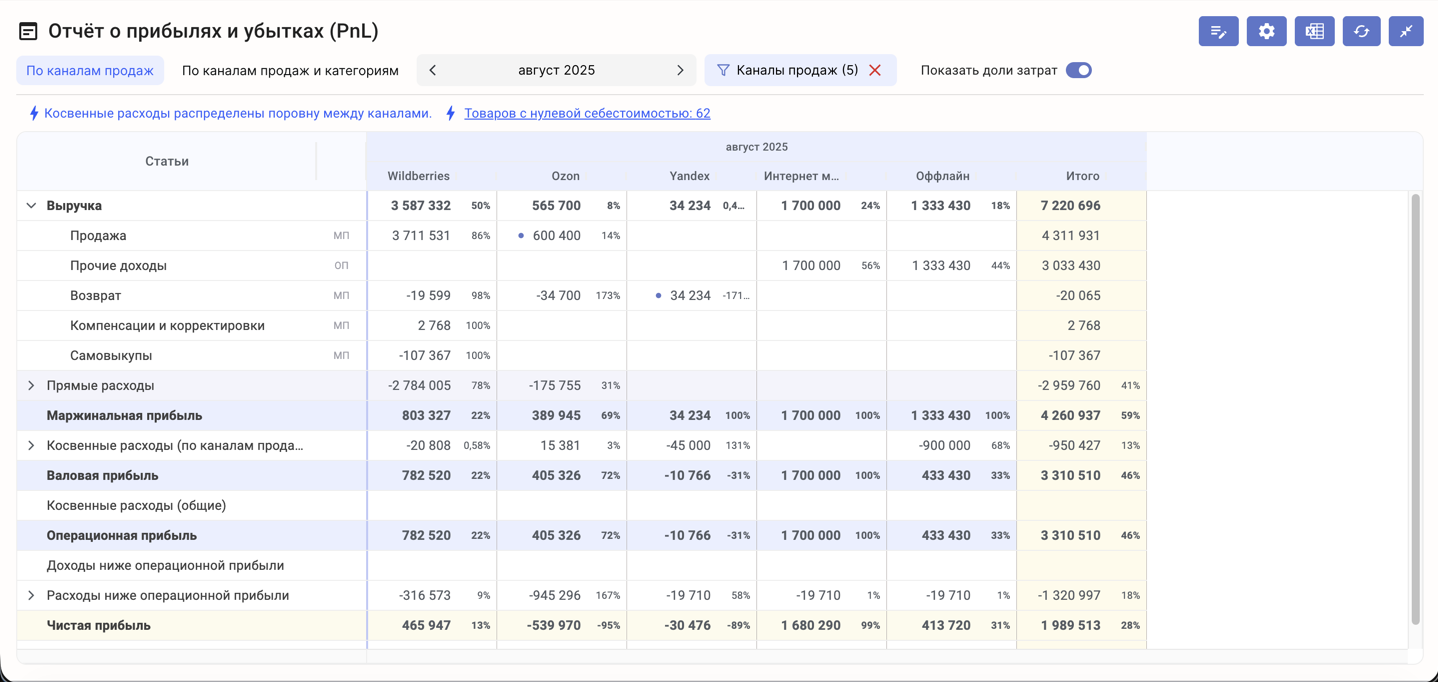The image size is (1438, 682).
Task: Click the август 2025 period selector
Action: pos(556,70)
